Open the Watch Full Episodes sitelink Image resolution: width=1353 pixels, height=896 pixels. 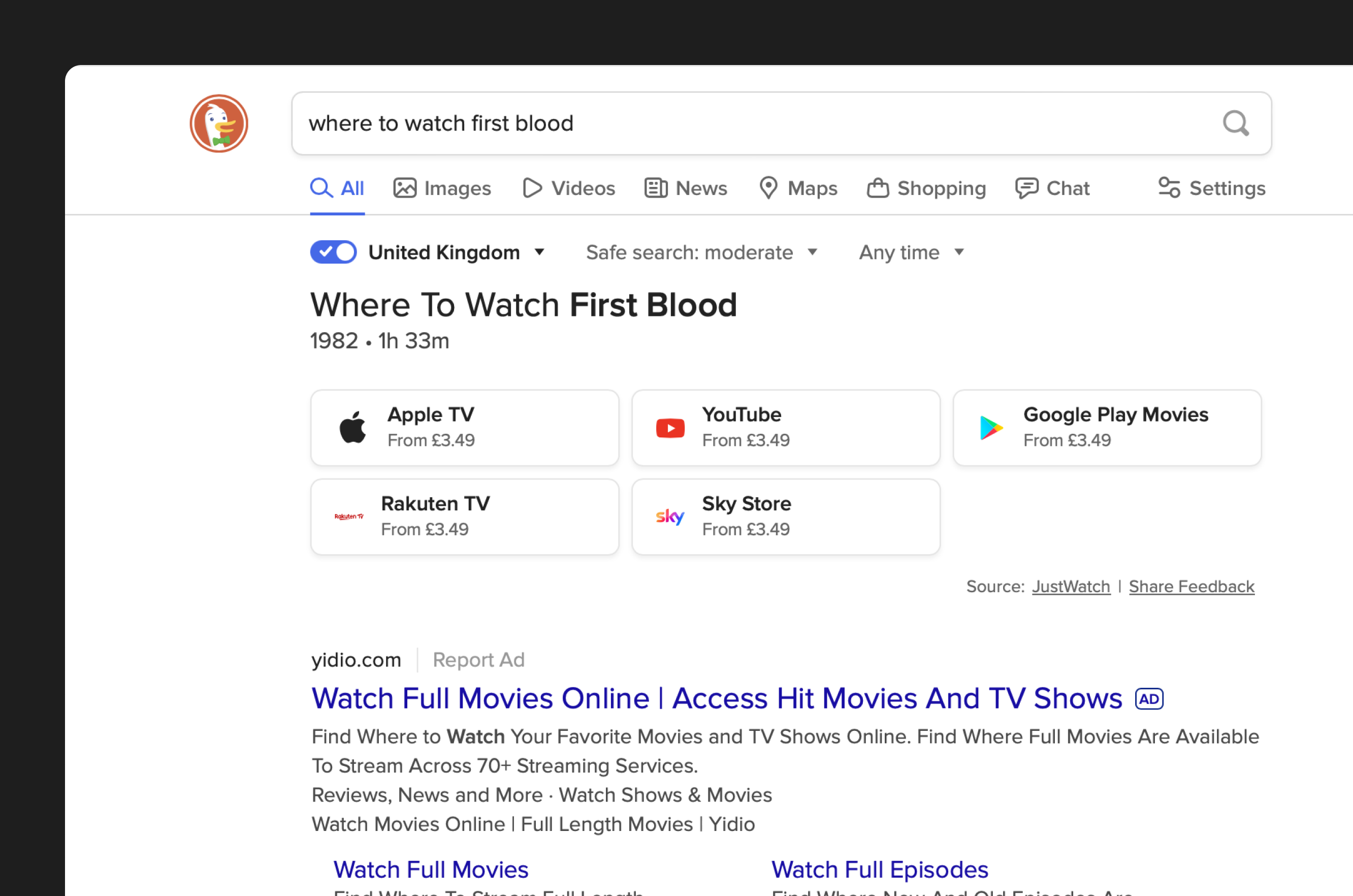tap(879, 870)
